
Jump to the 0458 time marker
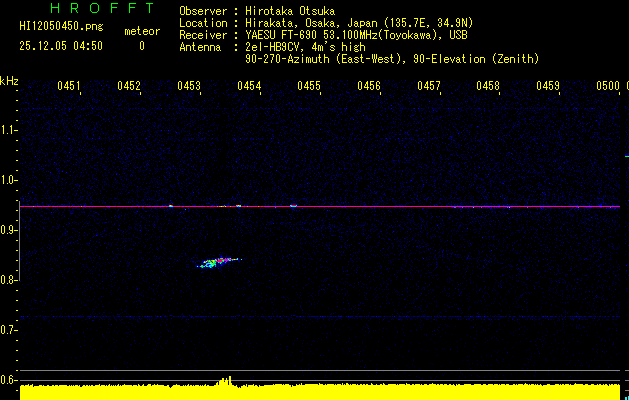click(x=488, y=87)
